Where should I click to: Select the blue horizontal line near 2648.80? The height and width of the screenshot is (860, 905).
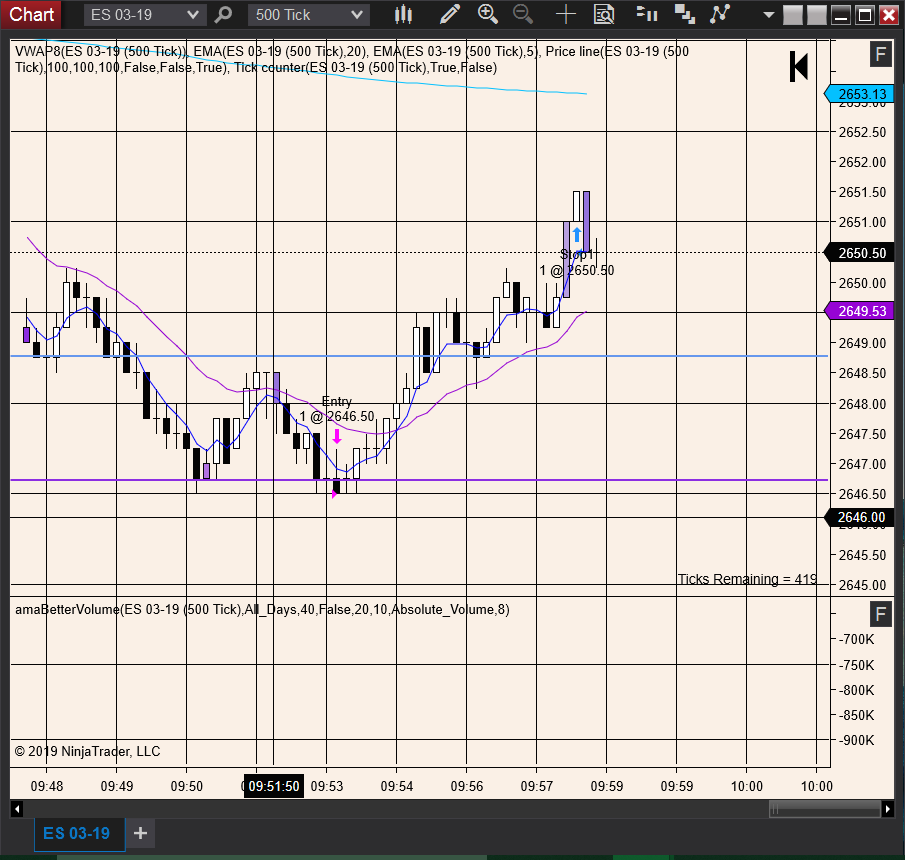[x=420, y=356]
